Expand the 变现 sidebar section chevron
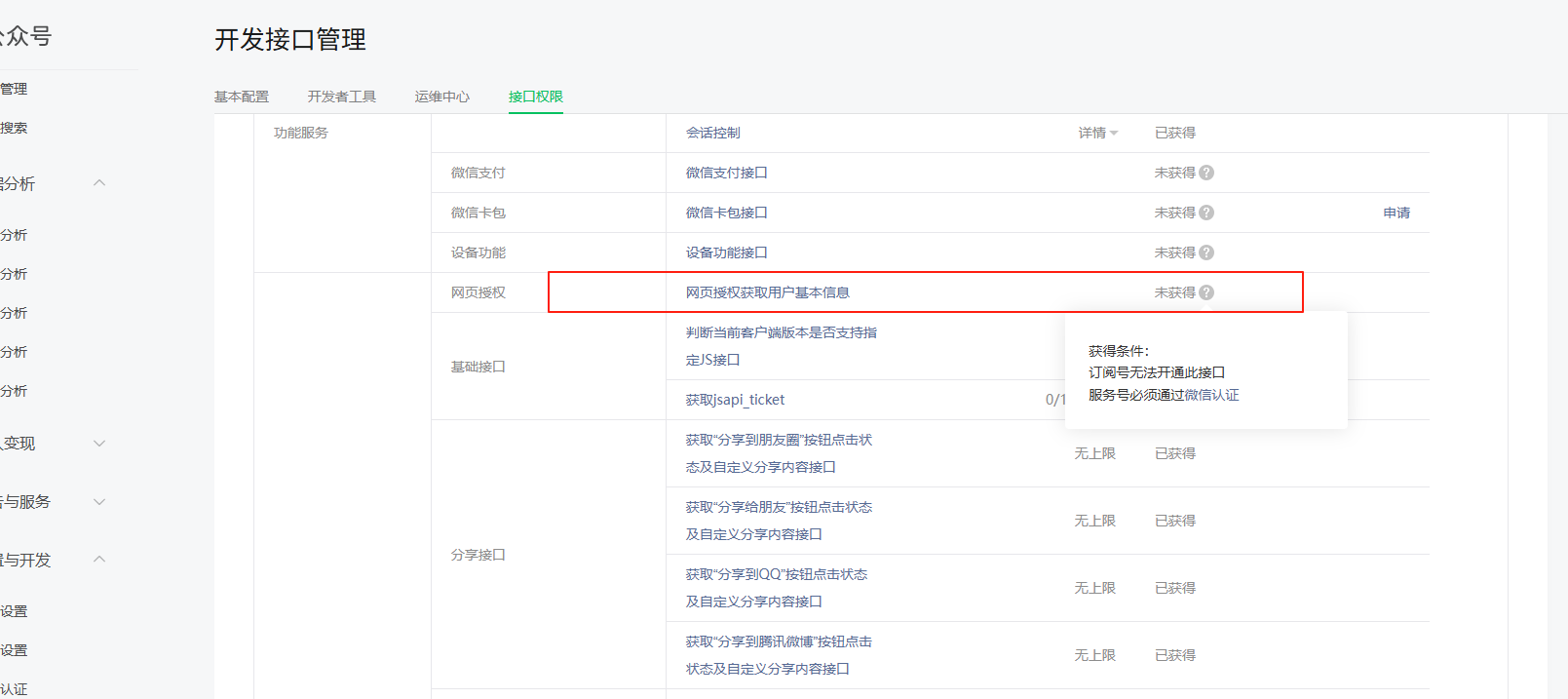The width and height of the screenshot is (1568, 699). click(x=99, y=444)
